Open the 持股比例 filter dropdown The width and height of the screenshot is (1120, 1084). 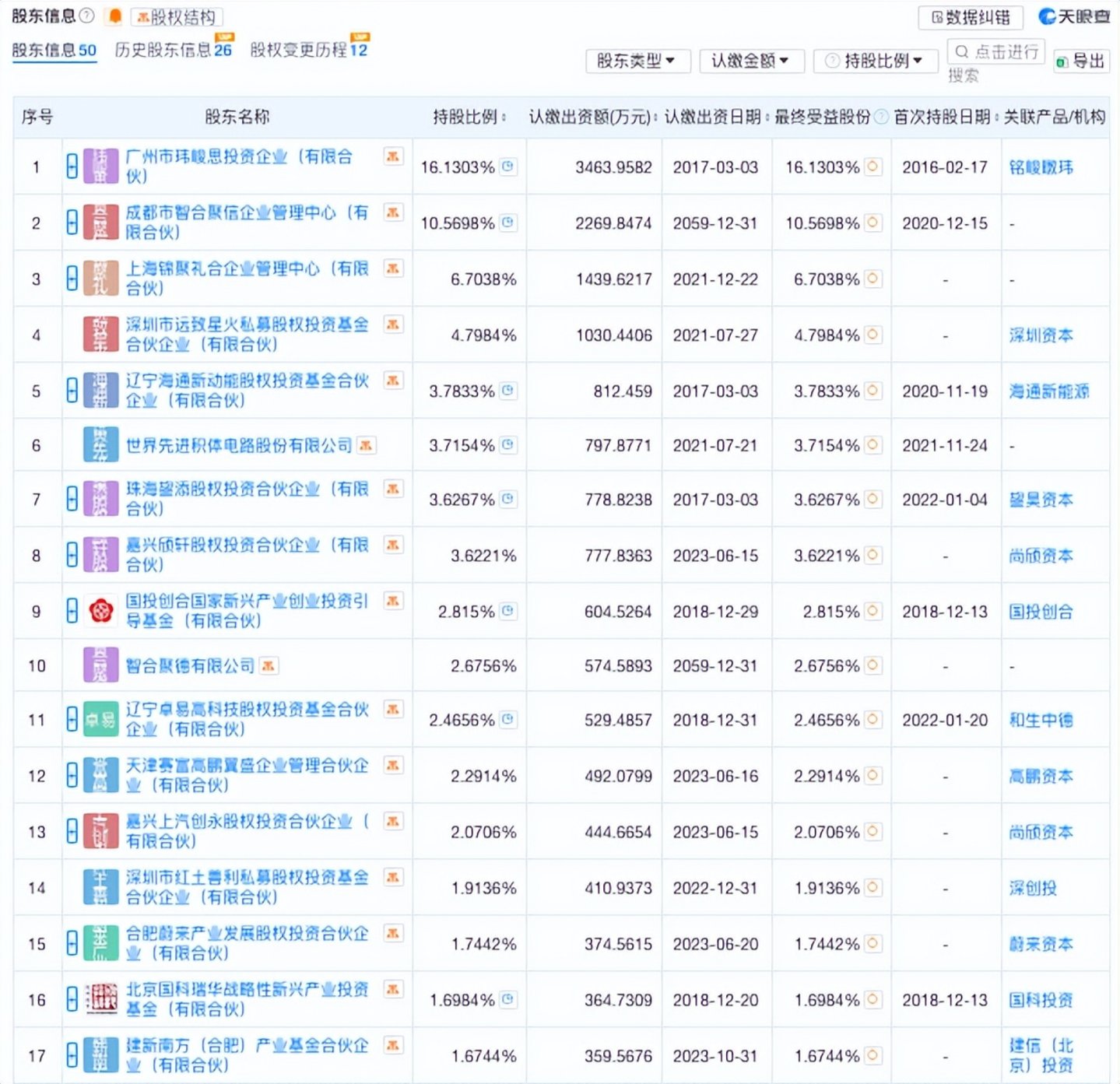(x=874, y=61)
